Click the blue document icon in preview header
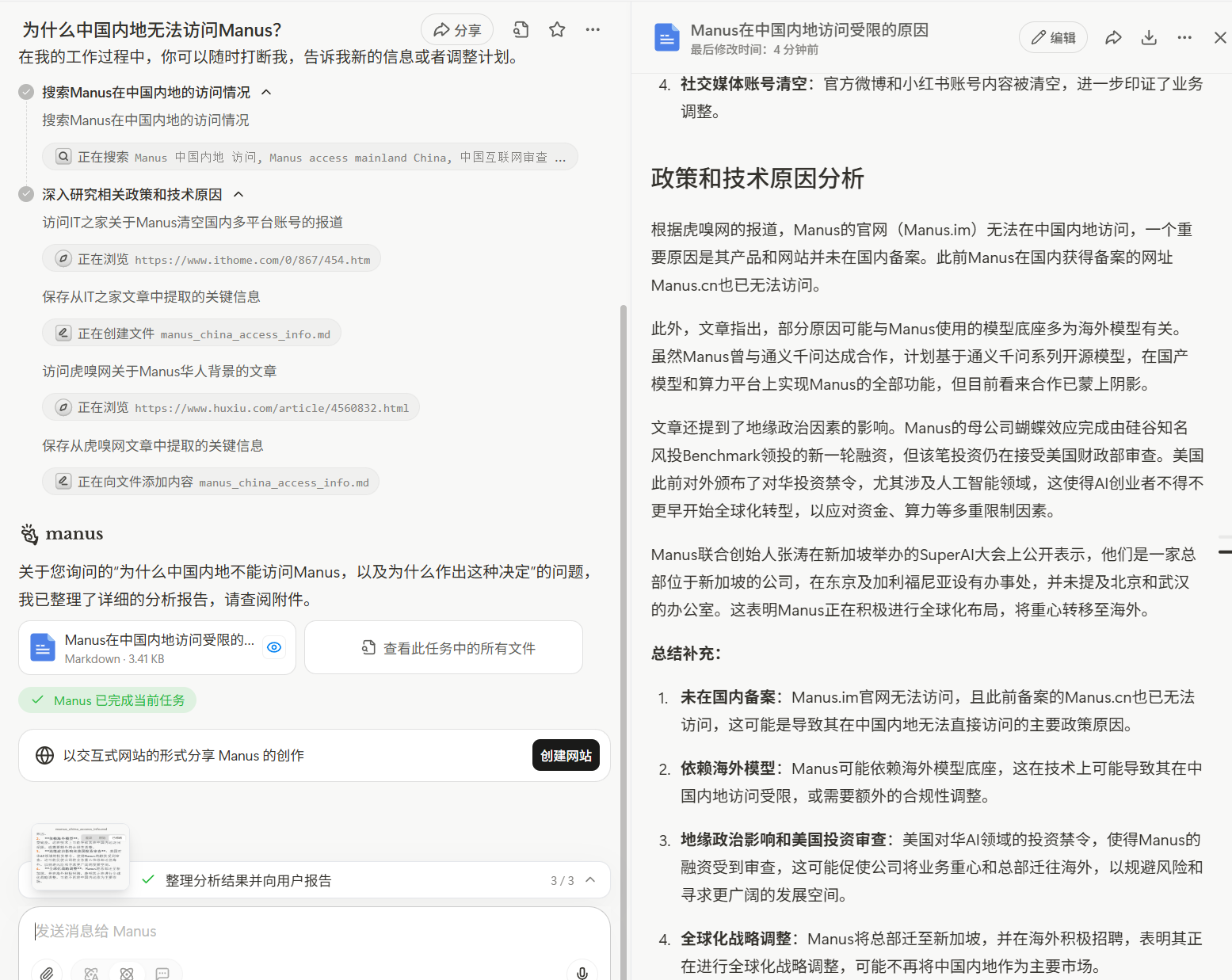1232x980 pixels. (667, 37)
